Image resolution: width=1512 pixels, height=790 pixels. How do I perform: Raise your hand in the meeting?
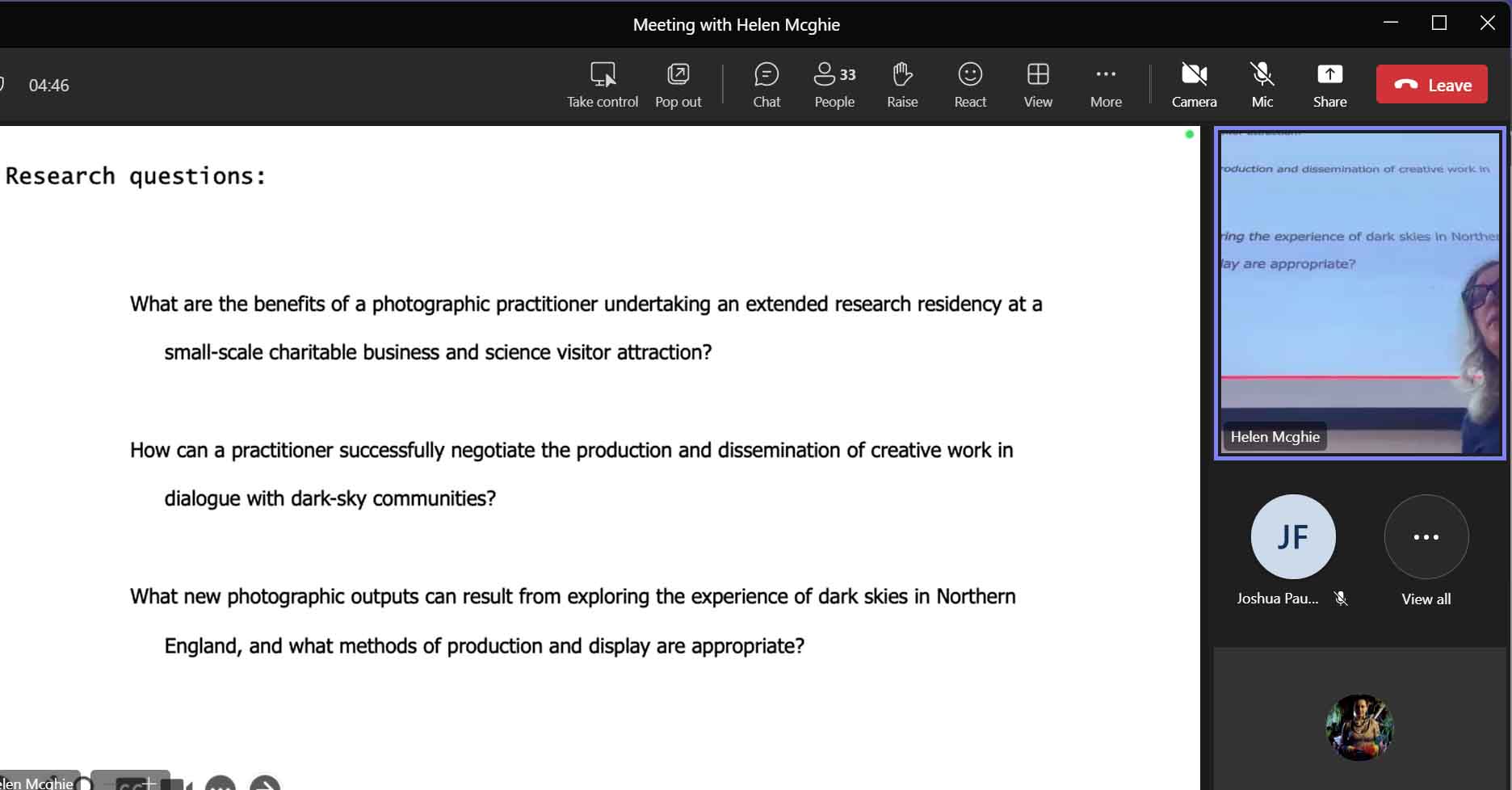tap(901, 85)
